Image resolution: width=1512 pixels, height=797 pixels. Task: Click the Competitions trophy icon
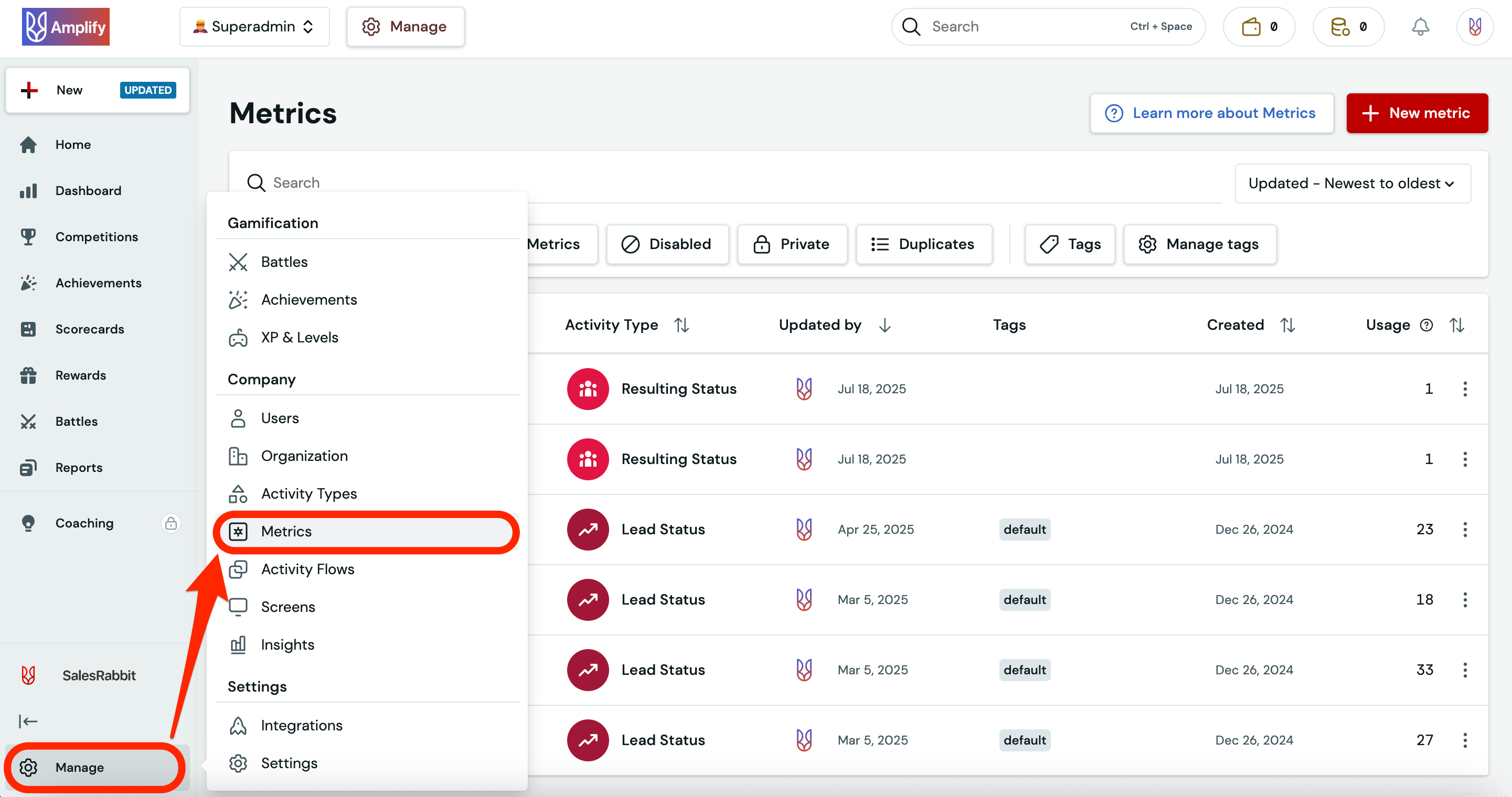click(28, 237)
